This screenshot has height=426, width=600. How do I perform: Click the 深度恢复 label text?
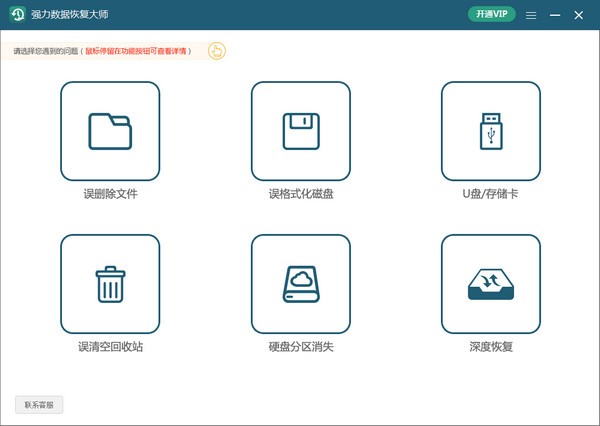(491, 347)
